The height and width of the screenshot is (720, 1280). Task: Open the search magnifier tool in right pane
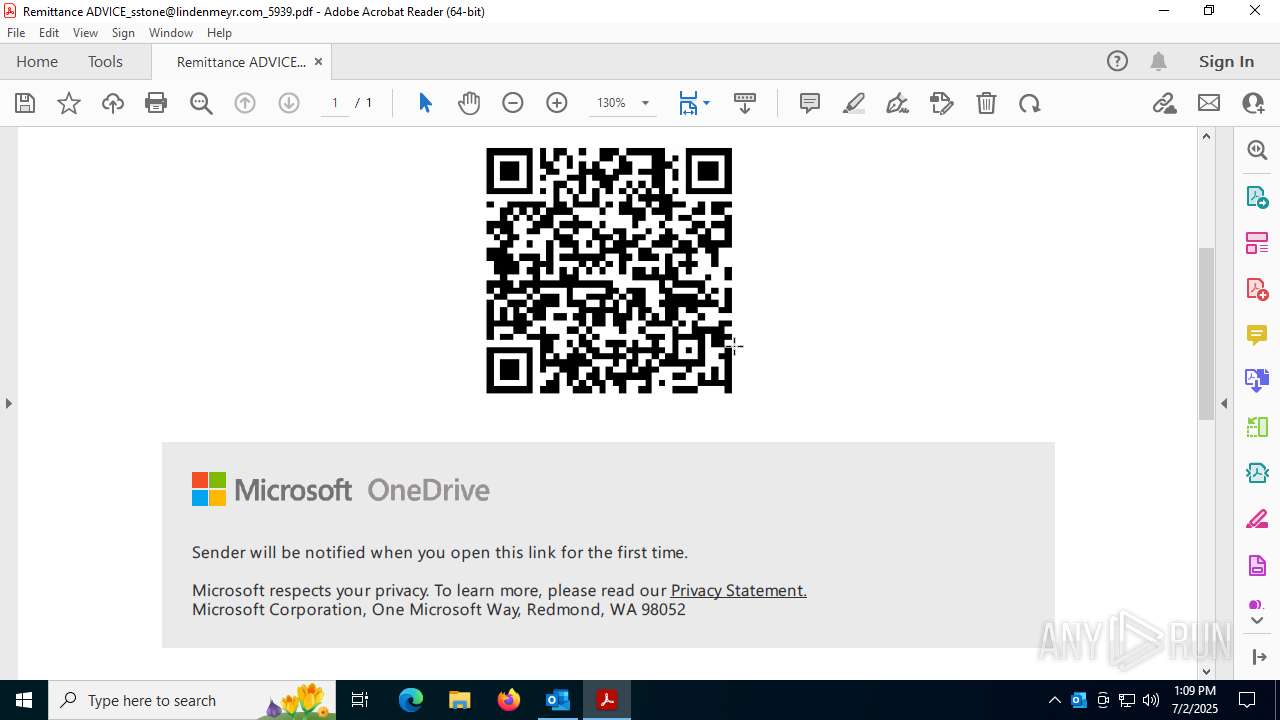click(x=1257, y=150)
